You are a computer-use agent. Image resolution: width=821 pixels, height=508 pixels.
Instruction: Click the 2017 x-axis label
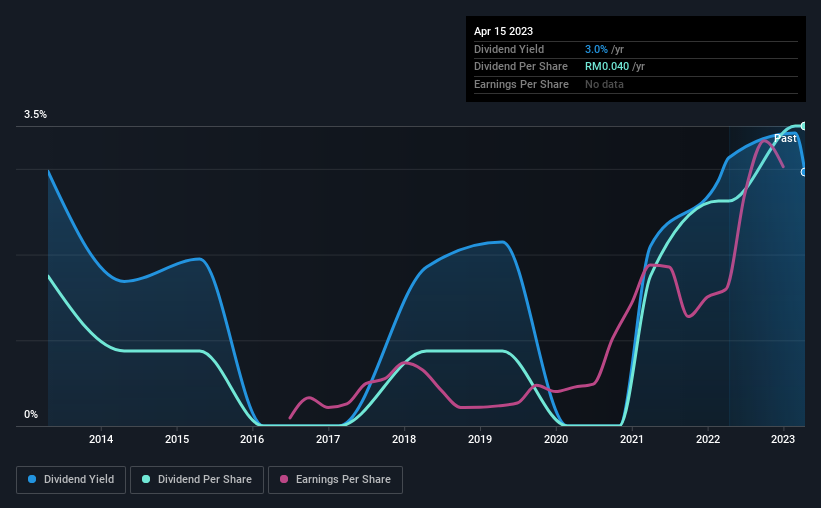328,439
